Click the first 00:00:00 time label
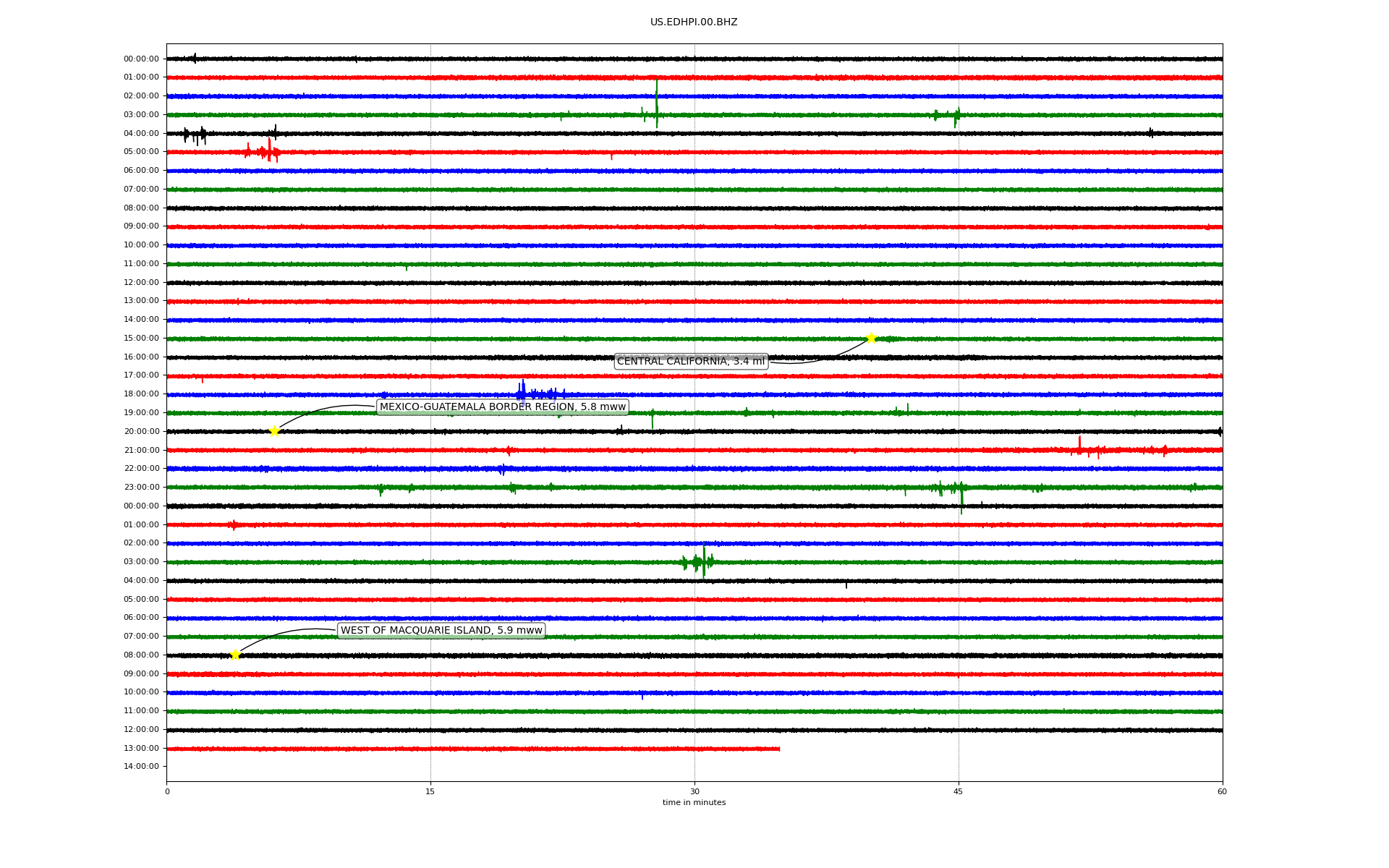Image resolution: width=1389 pixels, height=868 pixels. [141, 59]
